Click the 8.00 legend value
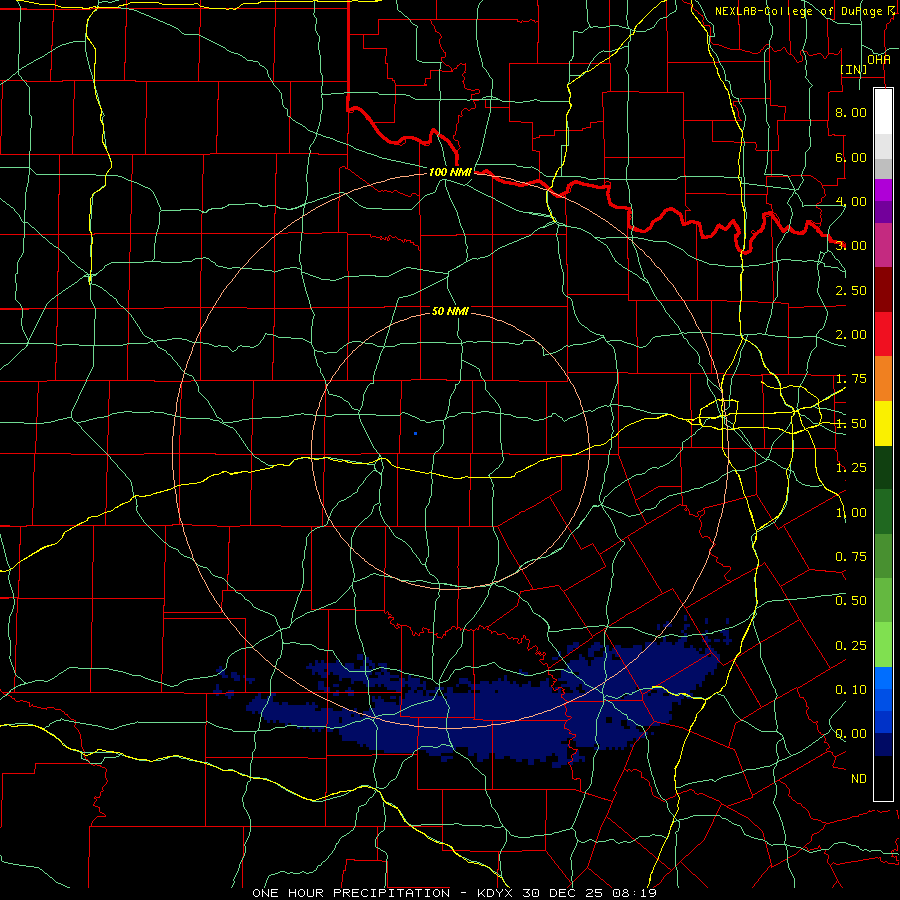 (851, 112)
